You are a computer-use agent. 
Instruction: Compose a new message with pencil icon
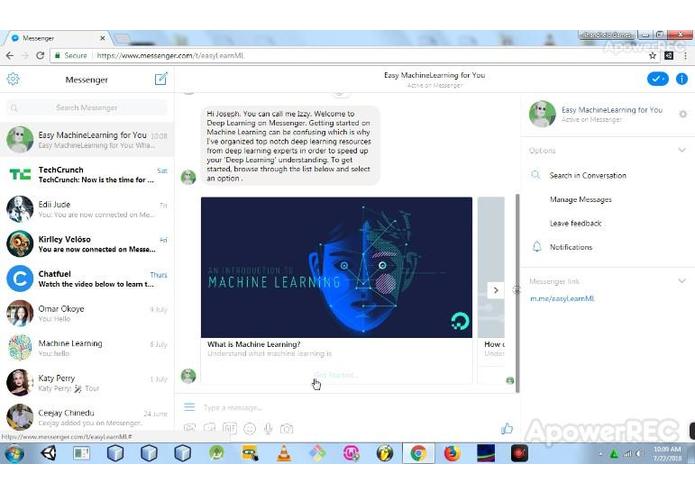click(161, 79)
